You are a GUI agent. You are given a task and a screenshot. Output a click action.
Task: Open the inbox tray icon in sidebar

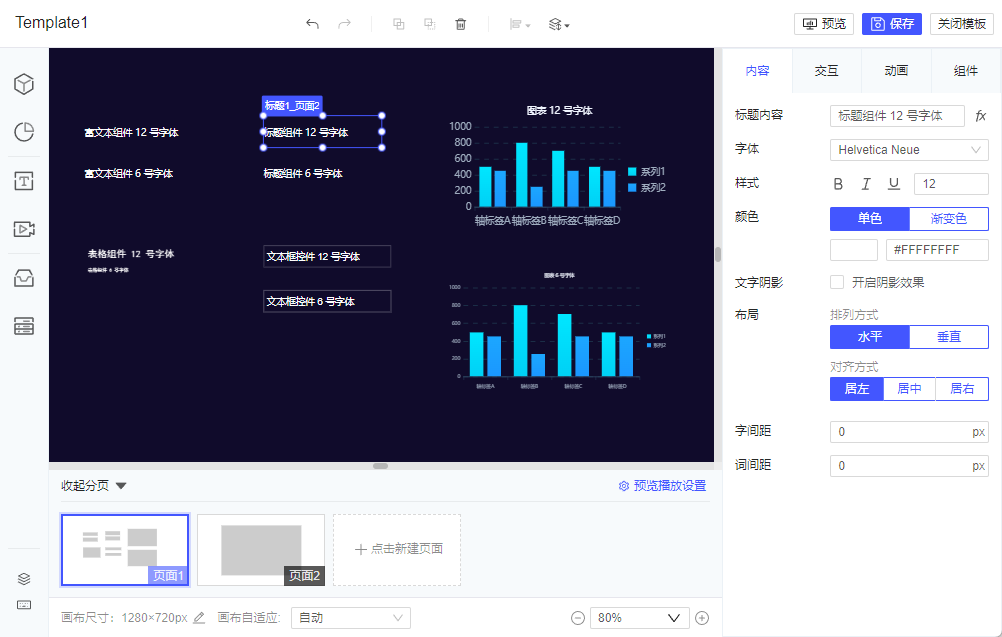[x=24, y=278]
